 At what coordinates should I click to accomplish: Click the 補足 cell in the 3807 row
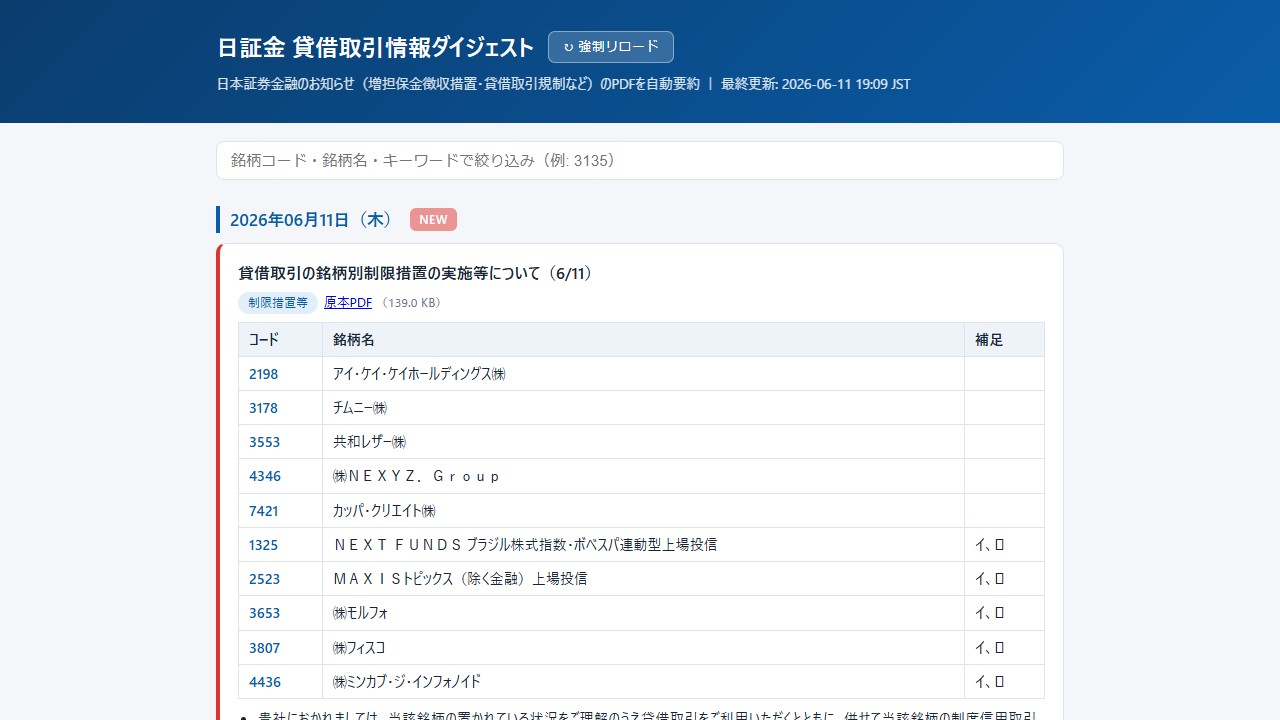pos(1004,648)
